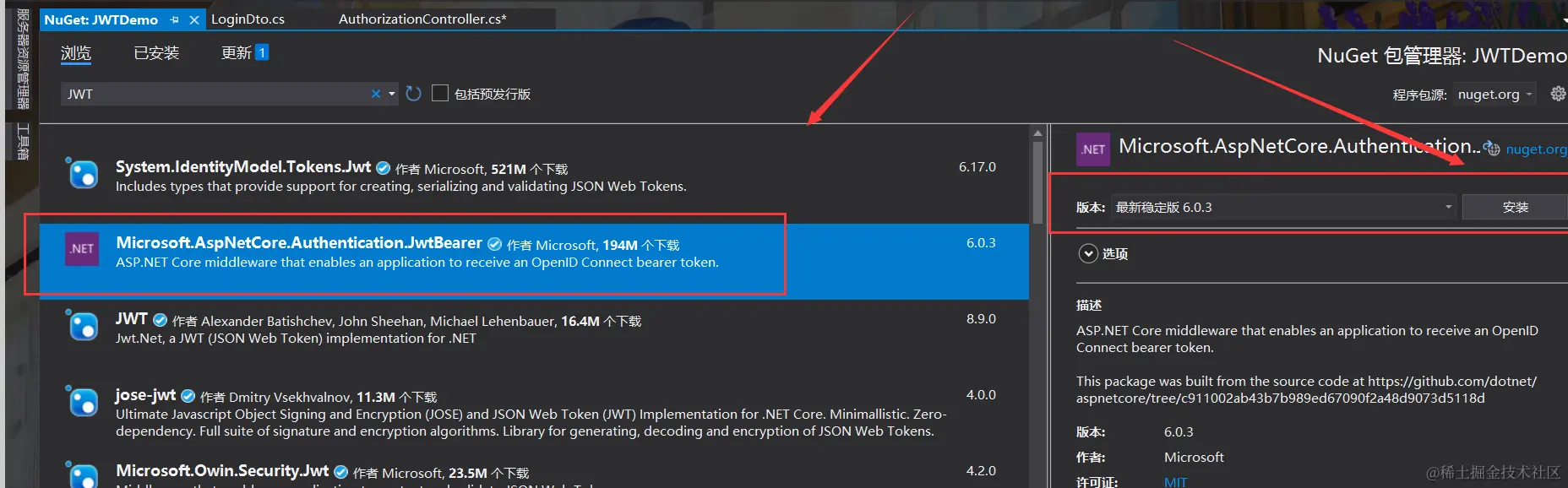Image resolution: width=1568 pixels, height=488 pixels.
Task: Expand the 选项 (Options) section
Action: pyautogui.click(x=1088, y=253)
